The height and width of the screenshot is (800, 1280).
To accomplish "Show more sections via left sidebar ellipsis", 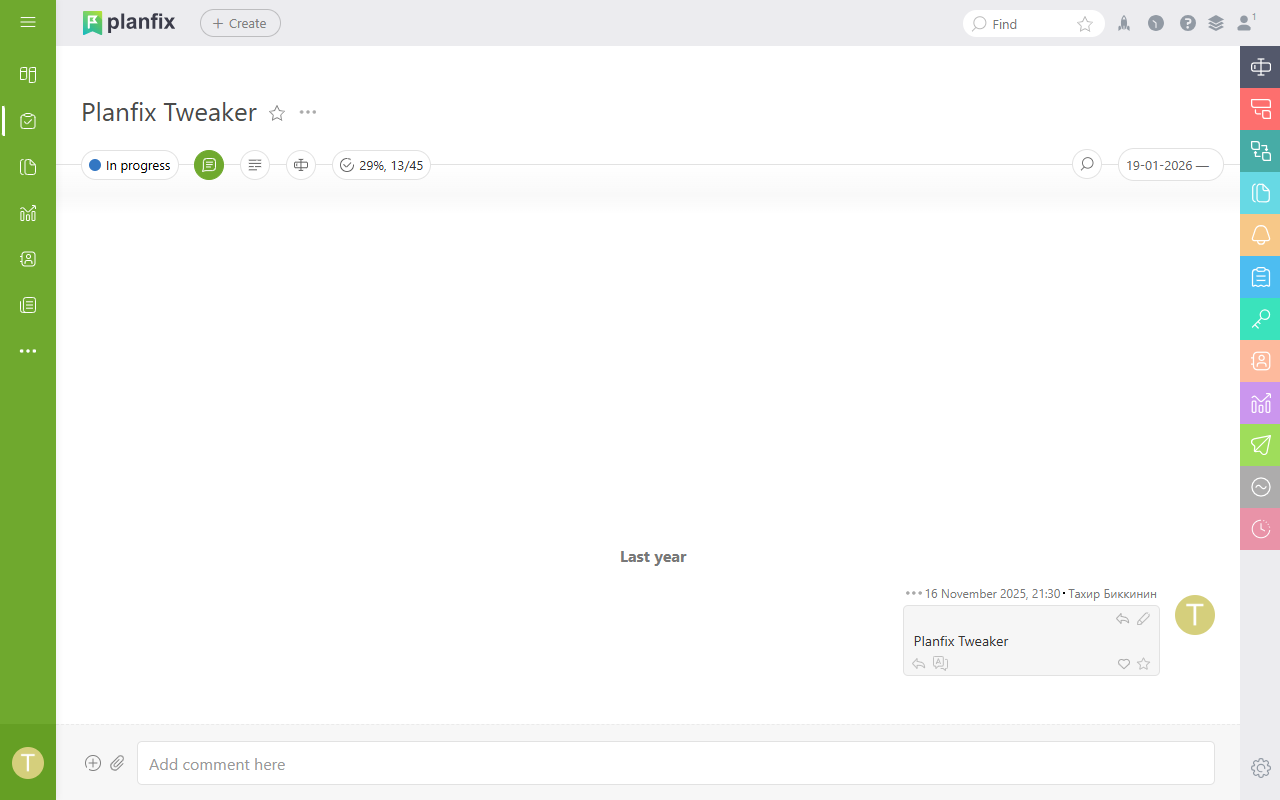I will pos(28,351).
